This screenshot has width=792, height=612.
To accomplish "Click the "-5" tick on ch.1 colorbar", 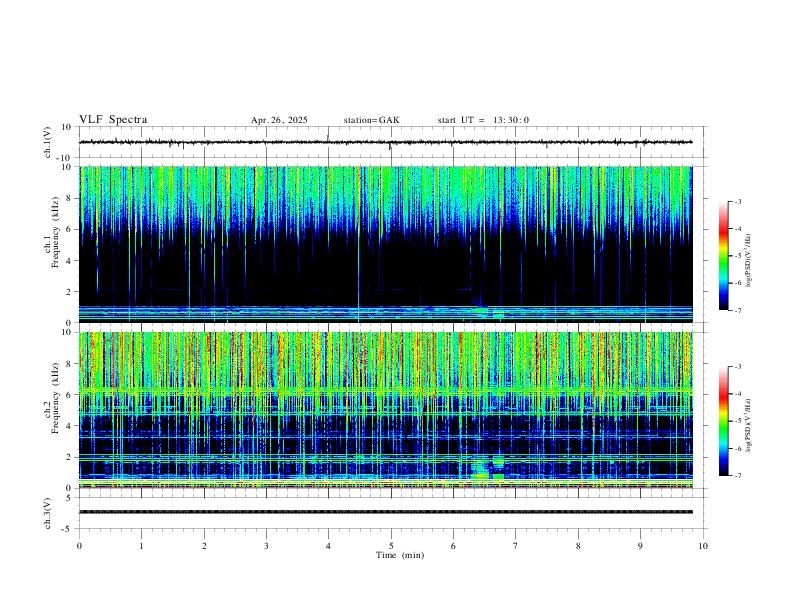I will coord(738,256).
